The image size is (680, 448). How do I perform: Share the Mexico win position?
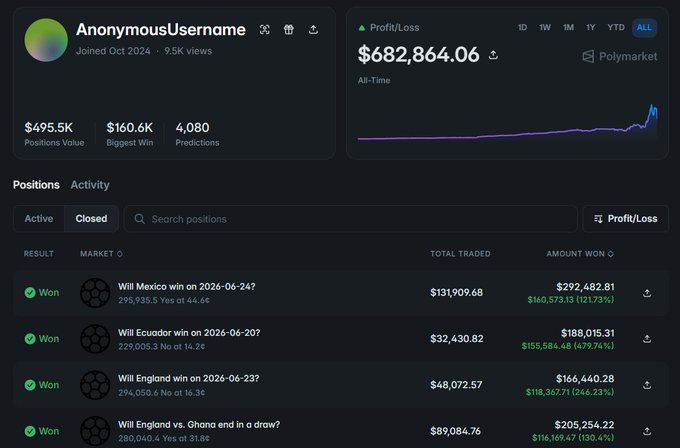(647, 293)
